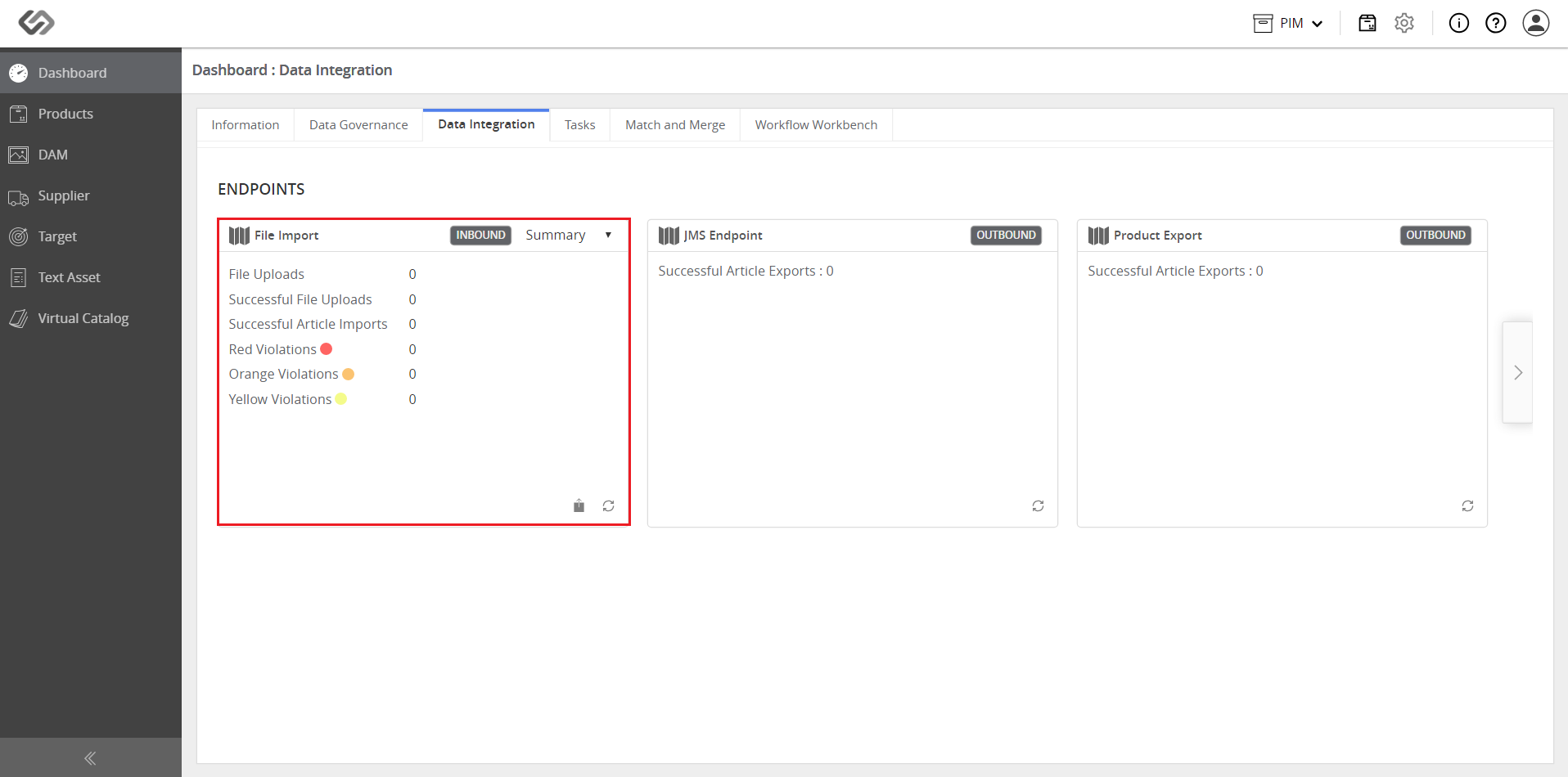
Task: Click the Product Export endpoint icon
Action: (1098, 236)
